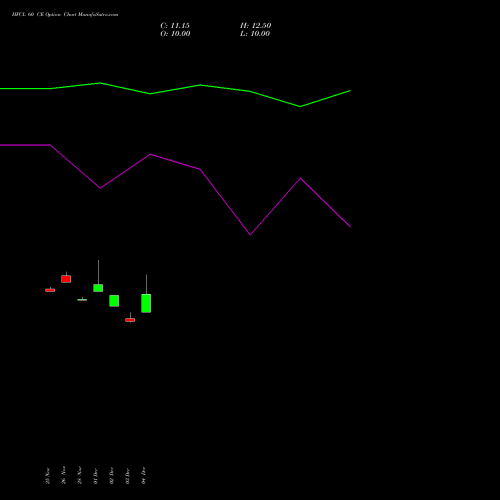The image size is (500, 500).
Task: Click the tall green candle for 04 Dec
Action: [146, 303]
